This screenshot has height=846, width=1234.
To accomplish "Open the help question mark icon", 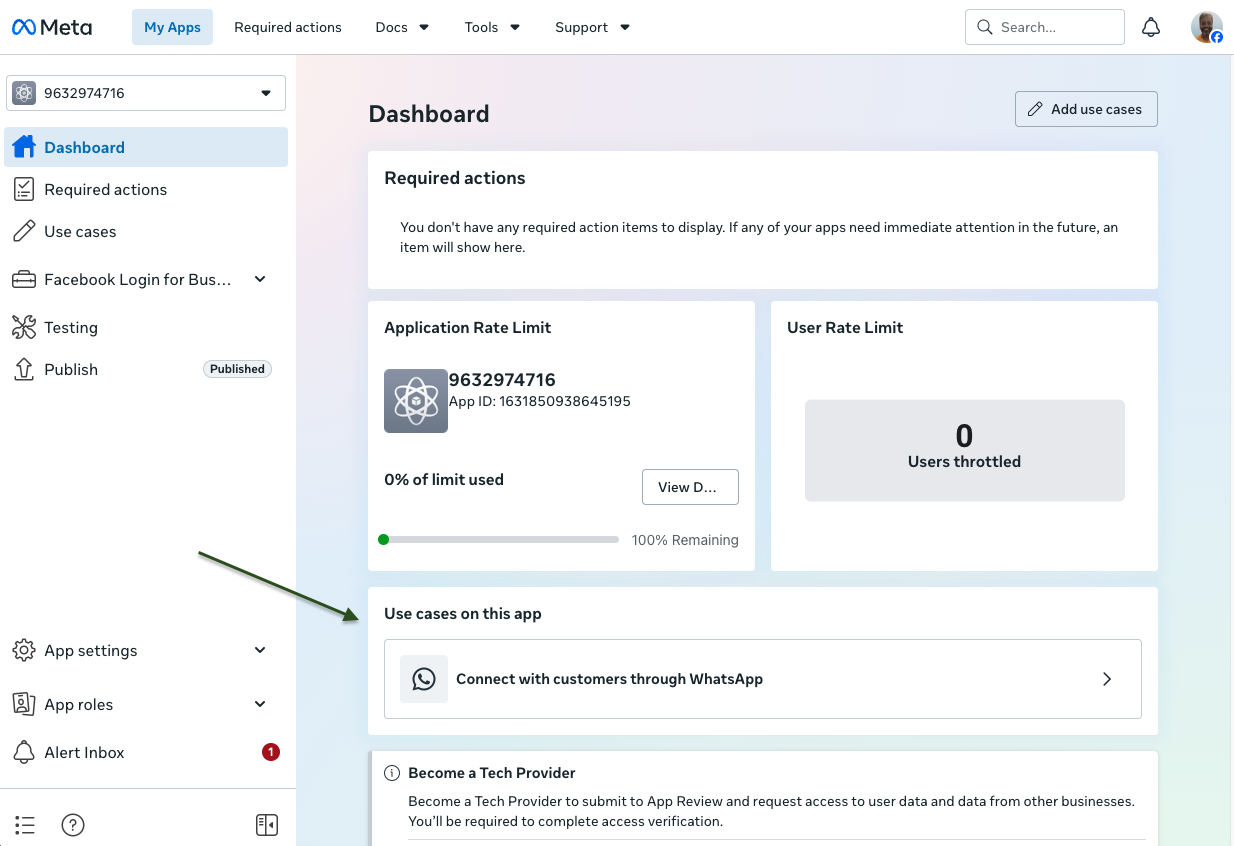I will pos(73,825).
